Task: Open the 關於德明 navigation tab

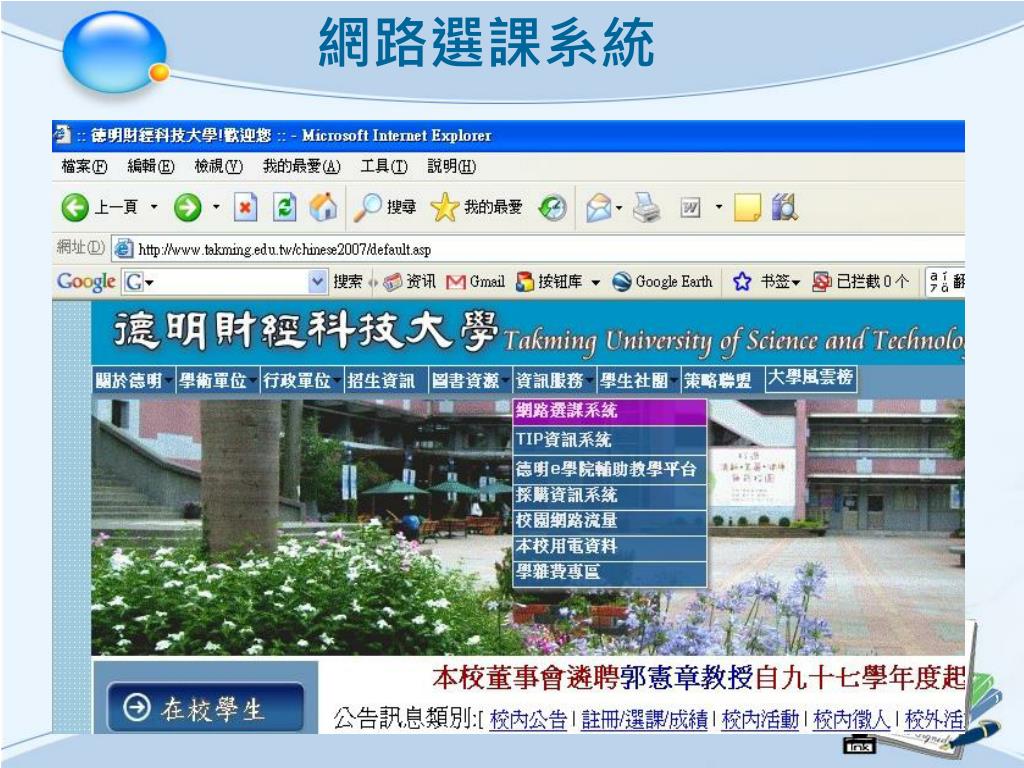Action: (133, 380)
